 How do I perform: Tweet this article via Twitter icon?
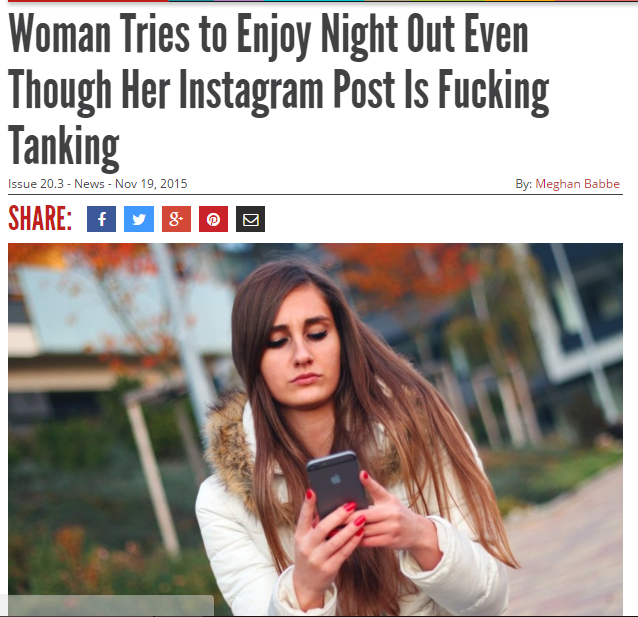(x=139, y=219)
